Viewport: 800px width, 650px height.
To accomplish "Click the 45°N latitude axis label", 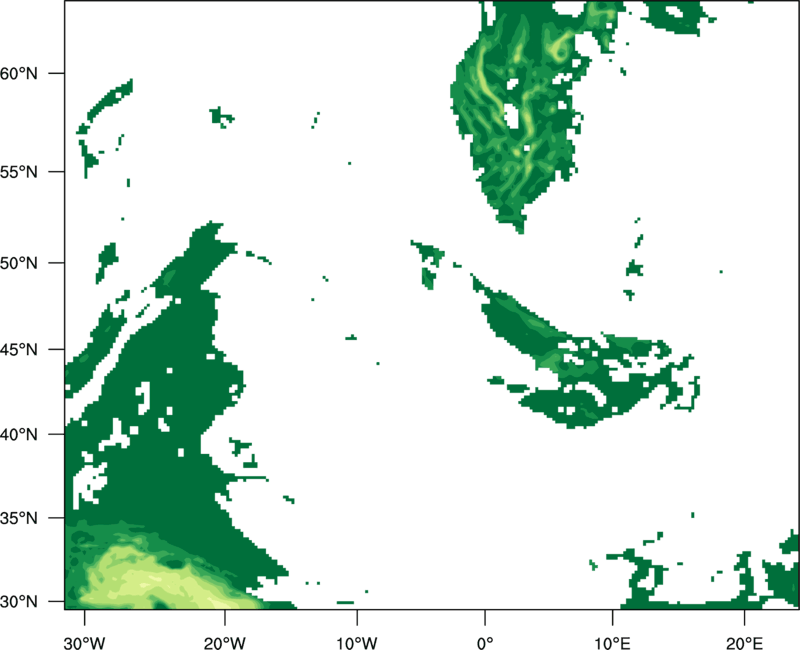I will coord(19,349).
